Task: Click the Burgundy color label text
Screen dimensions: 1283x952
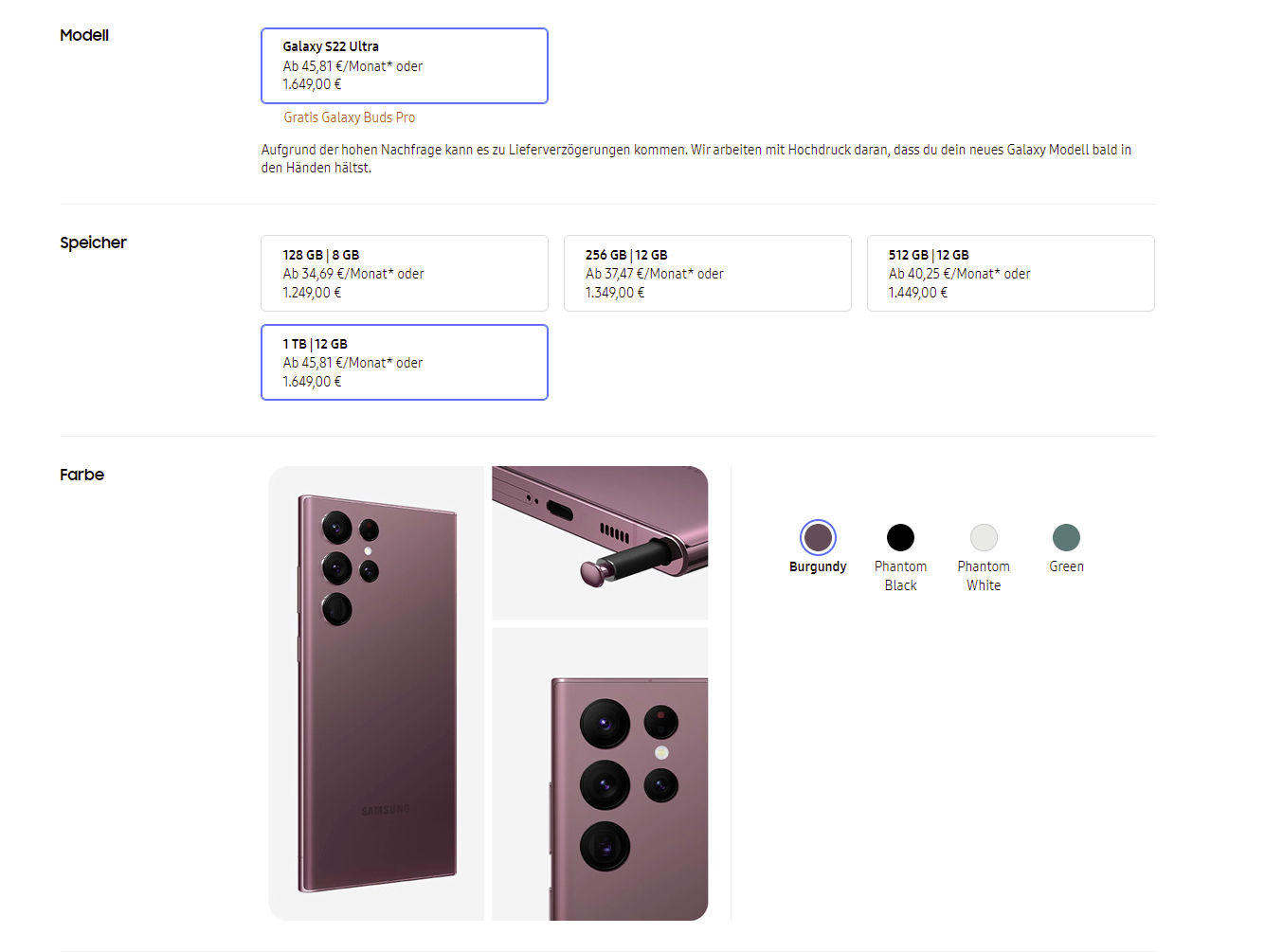Action: pyautogui.click(x=818, y=566)
